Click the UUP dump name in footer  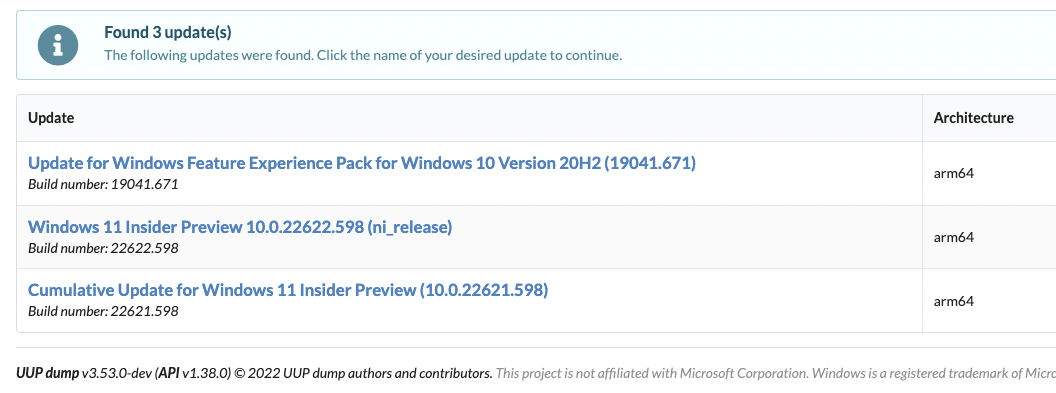tap(47, 373)
